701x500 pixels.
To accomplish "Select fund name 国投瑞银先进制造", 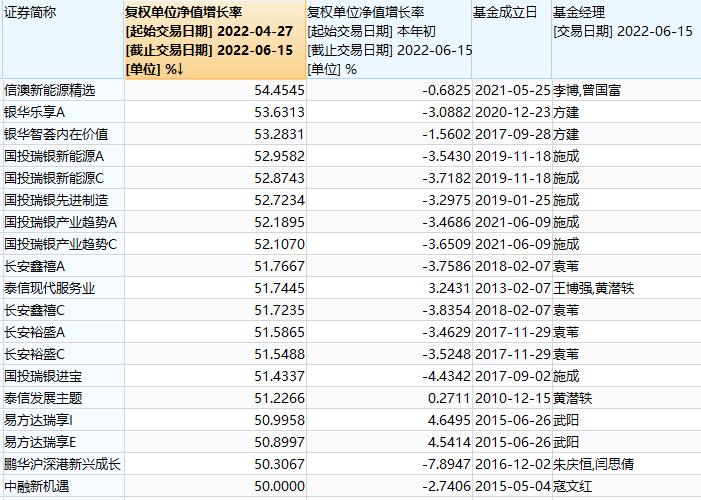I will click(56, 200).
